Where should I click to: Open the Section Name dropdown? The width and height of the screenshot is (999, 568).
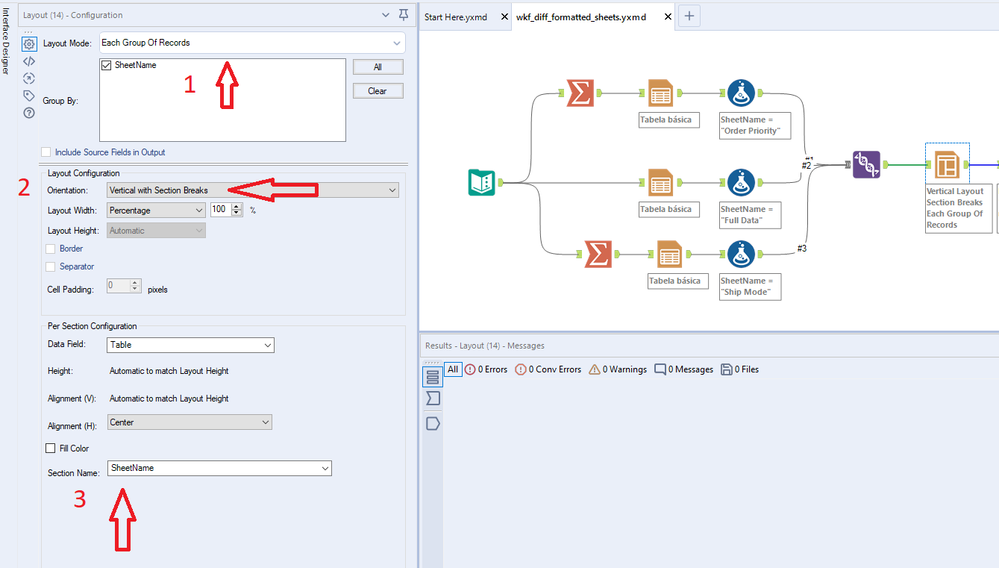219,468
